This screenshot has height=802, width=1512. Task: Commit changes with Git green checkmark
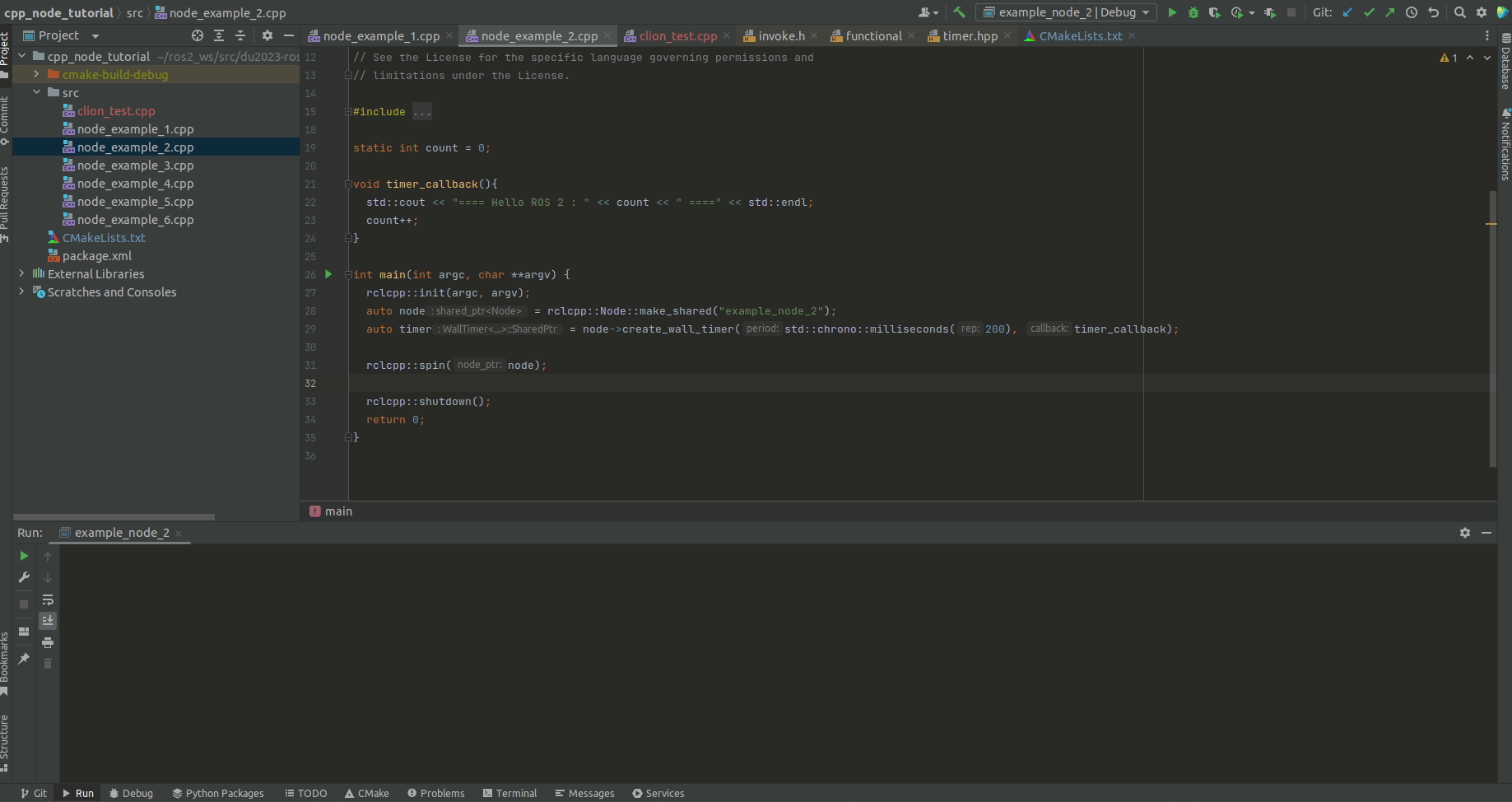[x=1369, y=12]
